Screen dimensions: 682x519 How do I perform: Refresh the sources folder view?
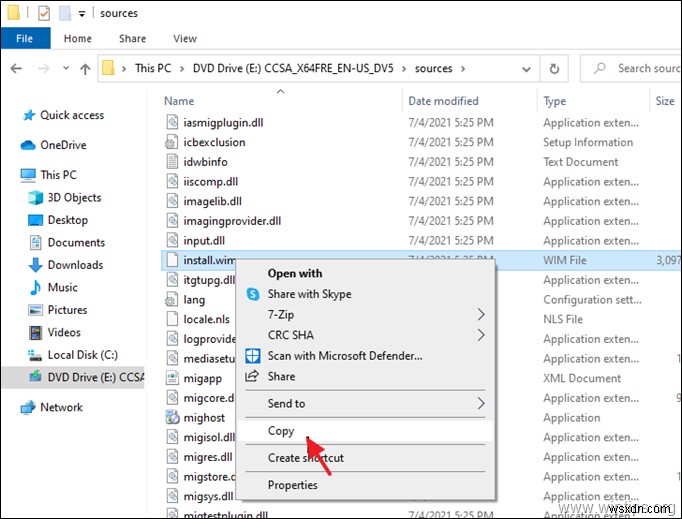pyautogui.click(x=554, y=68)
